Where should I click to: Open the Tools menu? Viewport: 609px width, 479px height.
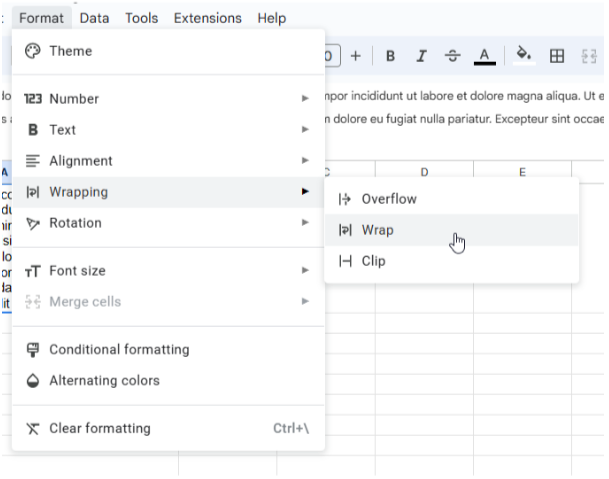pos(141,18)
